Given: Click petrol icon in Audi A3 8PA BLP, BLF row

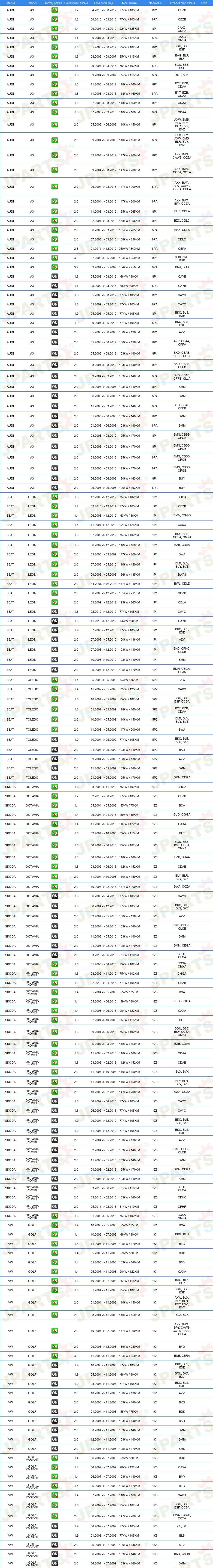Looking at the screenshot, I should [55, 75].
